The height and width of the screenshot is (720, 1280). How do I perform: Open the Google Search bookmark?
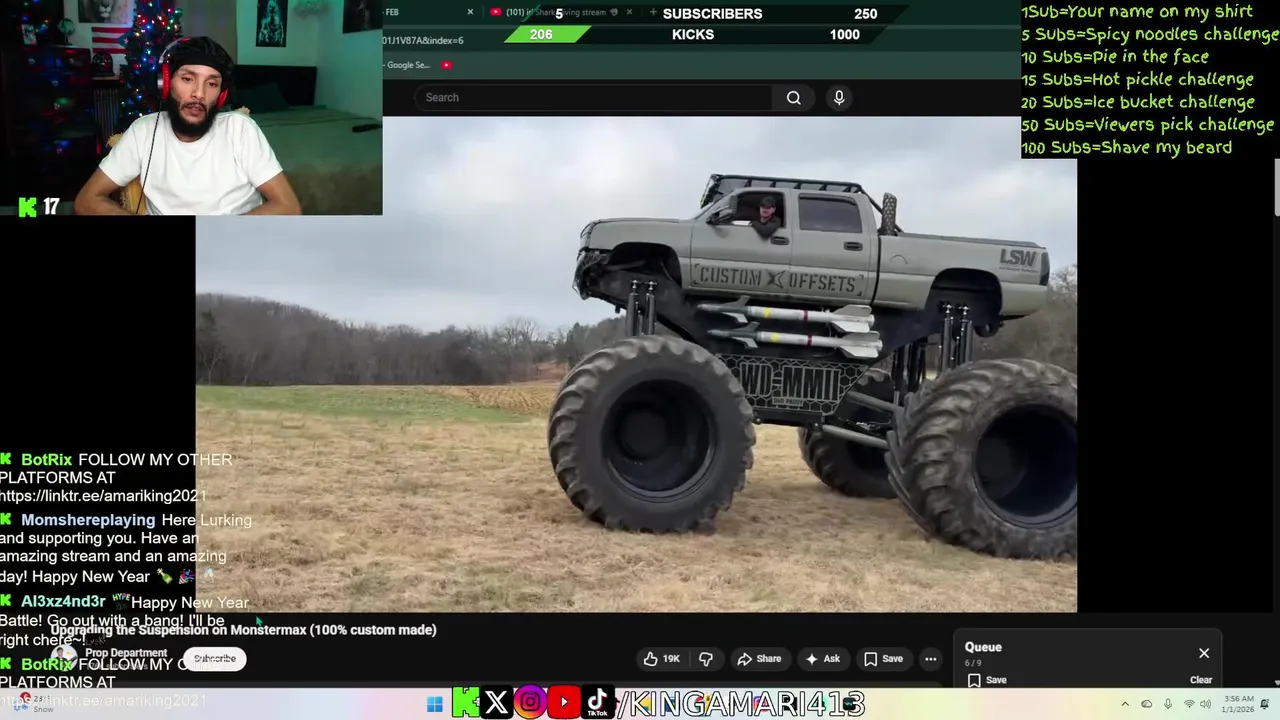pos(407,65)
